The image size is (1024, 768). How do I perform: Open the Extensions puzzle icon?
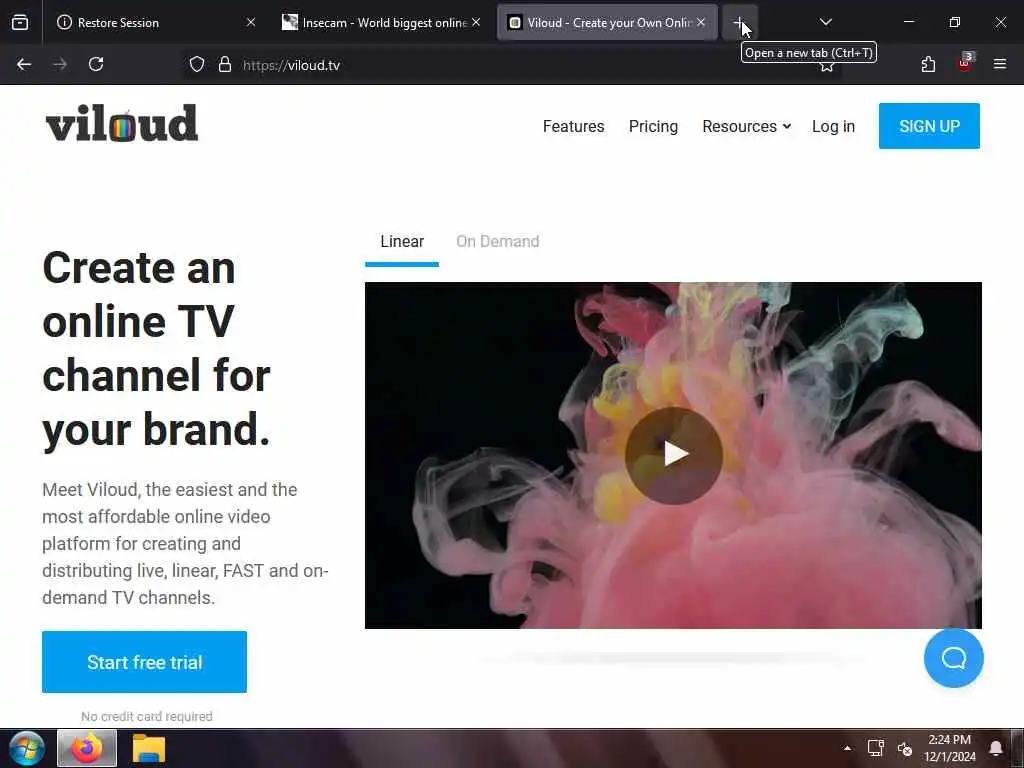pos(928,65)
